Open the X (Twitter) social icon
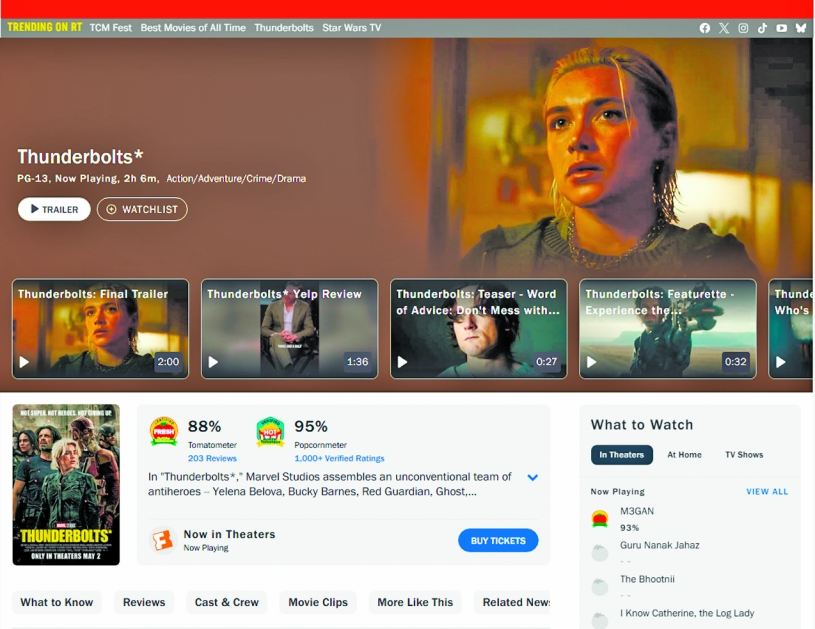 [724, 28]
